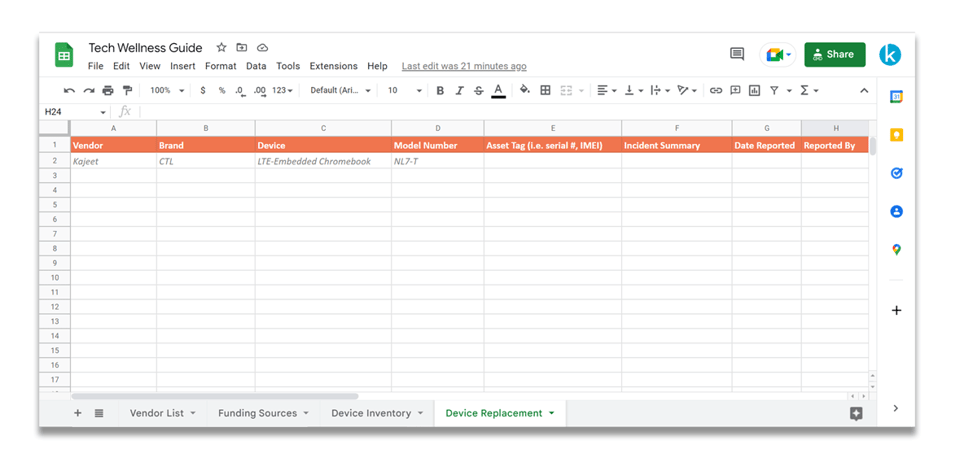Click the Move to folder icon
This screenshot has height=471, width=960.
pyautogui.click(x=242, y=47)
